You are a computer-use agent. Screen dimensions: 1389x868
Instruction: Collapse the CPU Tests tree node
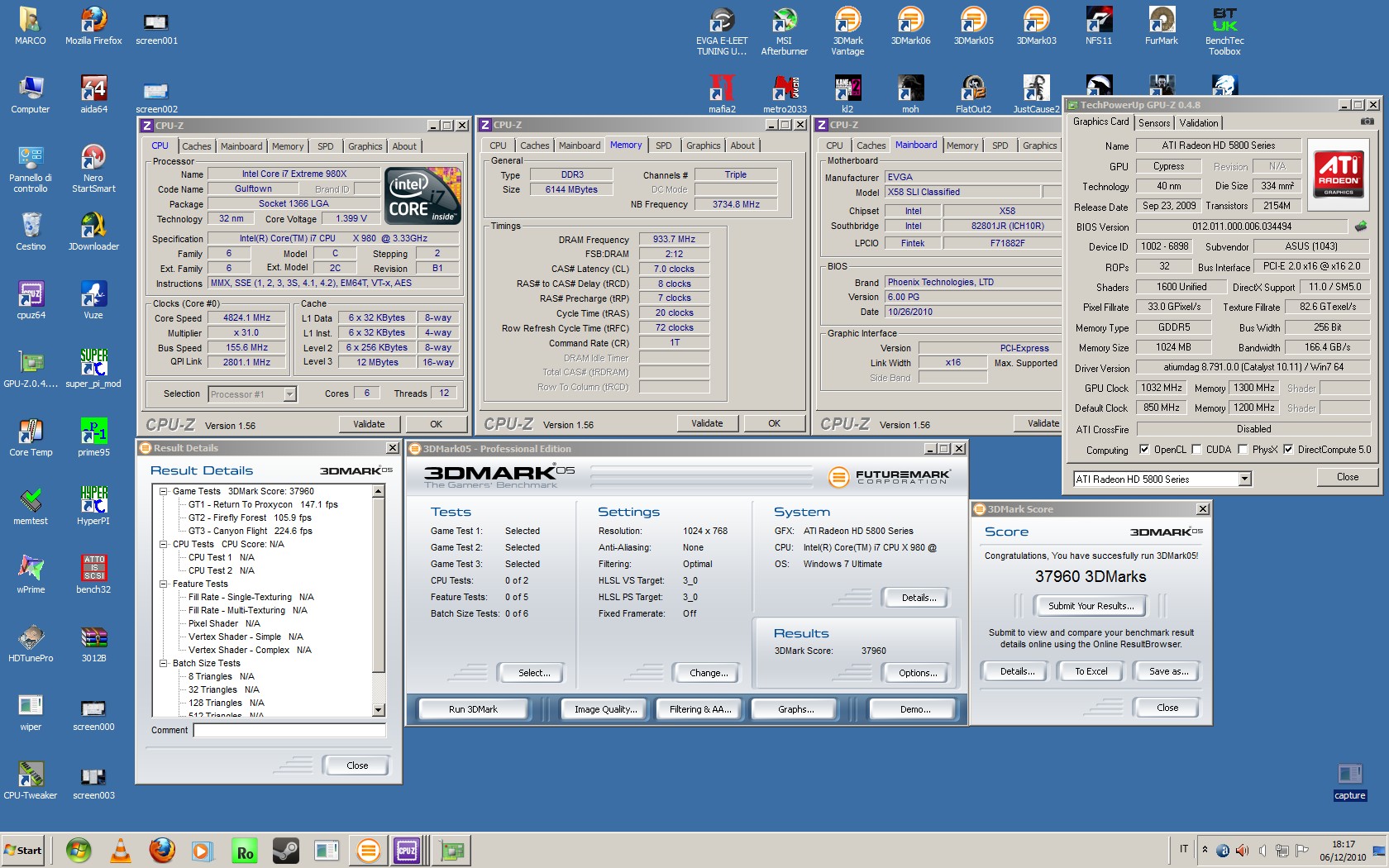click(x=164, y=544)
